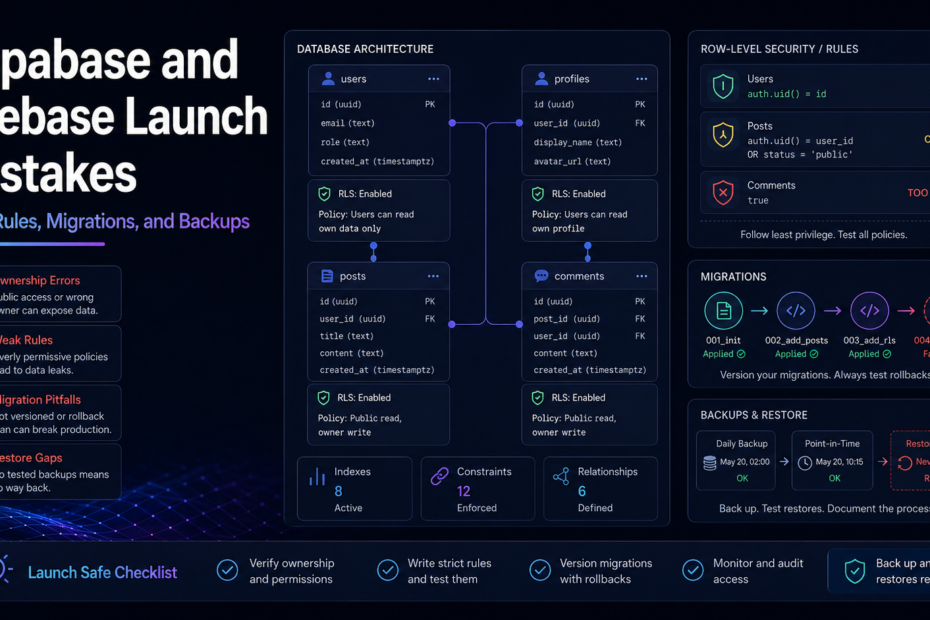Click the green shield icon beside Users rule
Image resolution: width=930 pixels, height=620 pixels.
coord(723,87)
